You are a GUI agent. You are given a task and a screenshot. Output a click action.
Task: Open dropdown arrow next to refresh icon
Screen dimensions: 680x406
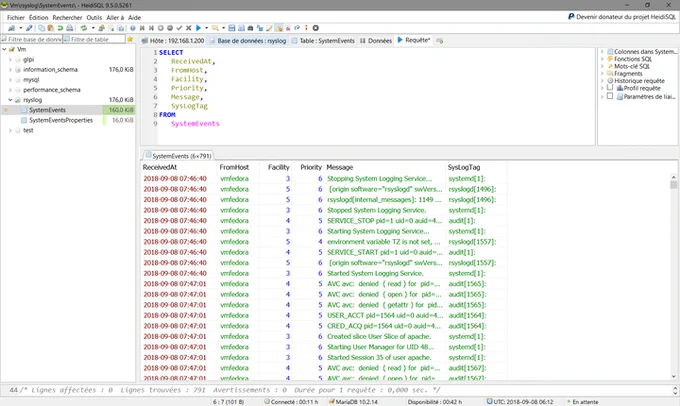coord(93,28)
